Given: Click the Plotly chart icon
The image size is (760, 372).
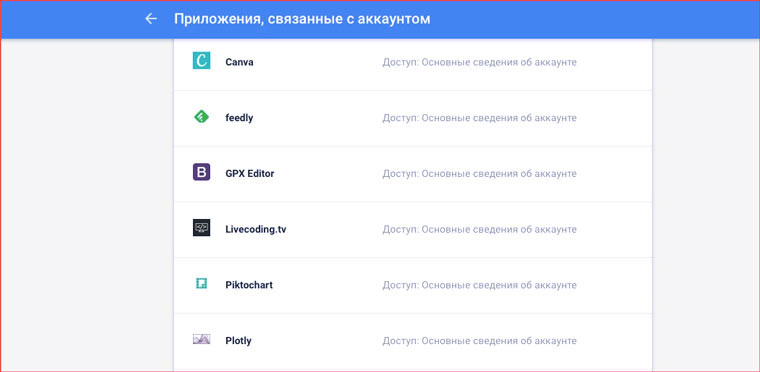Looking at the screenshot, I should pos(201,339).
